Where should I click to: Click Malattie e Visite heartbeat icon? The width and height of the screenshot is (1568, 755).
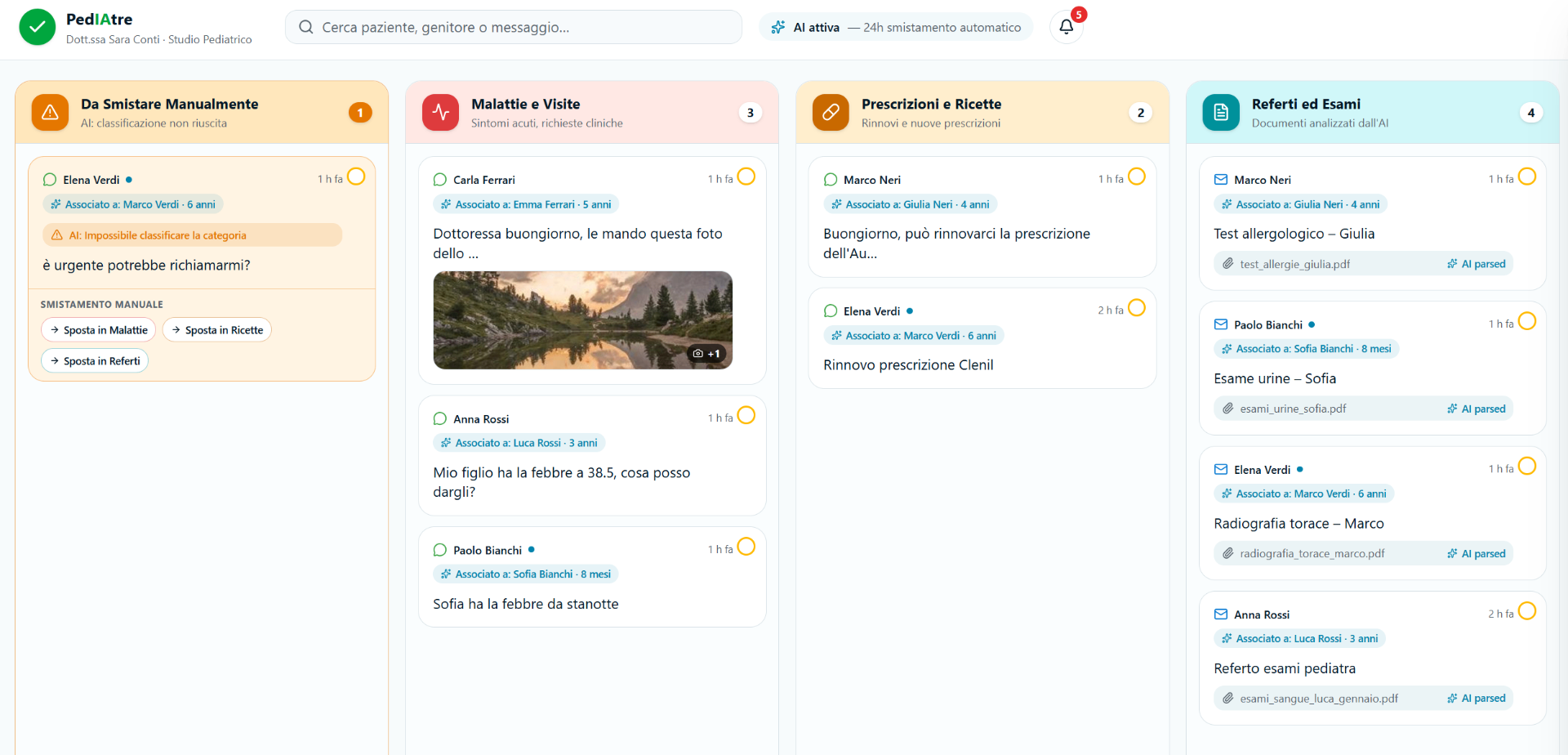tap(441, 112)
